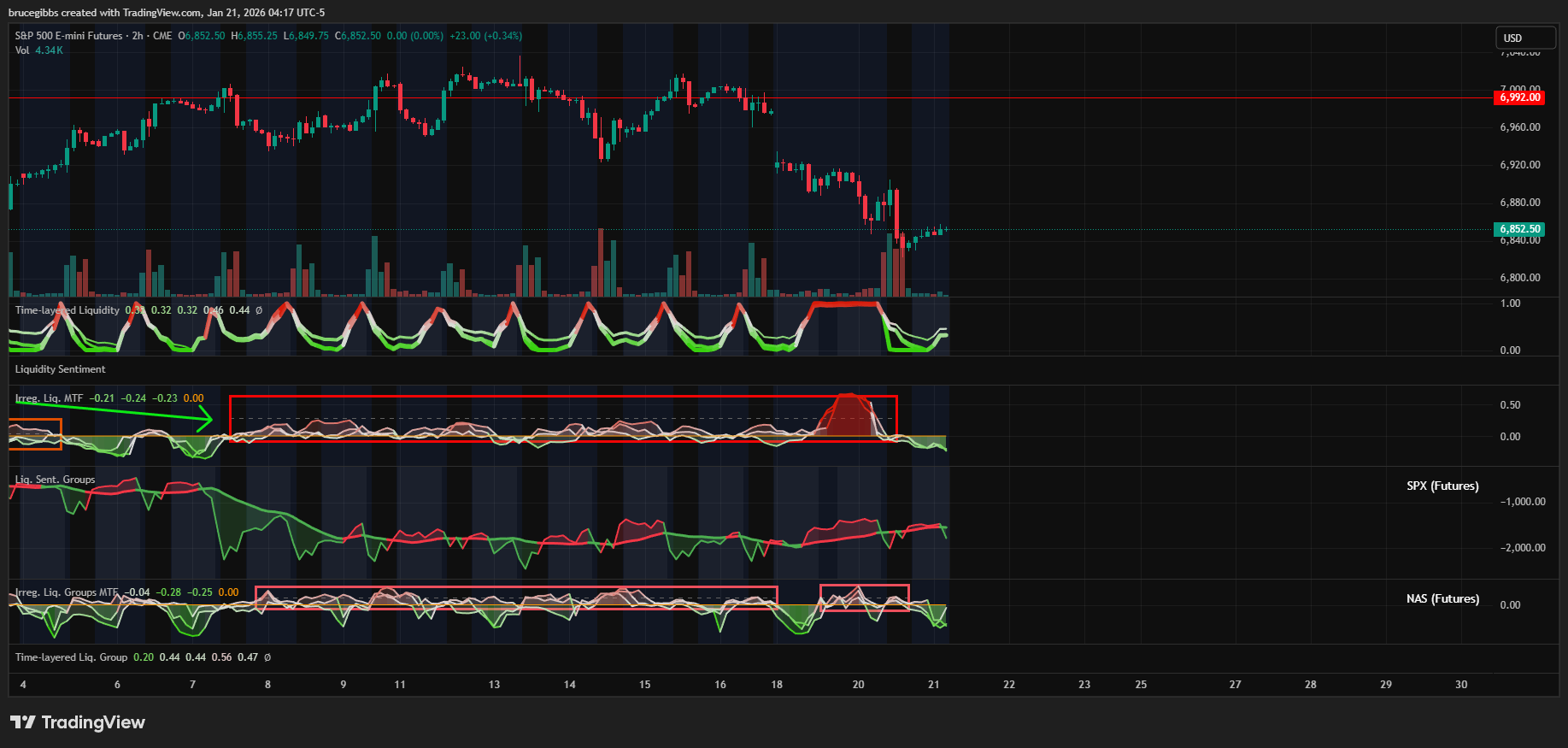This screenshot has width=1568, height=748.
Task: Open the USD currency selector
Action: 1524,38
